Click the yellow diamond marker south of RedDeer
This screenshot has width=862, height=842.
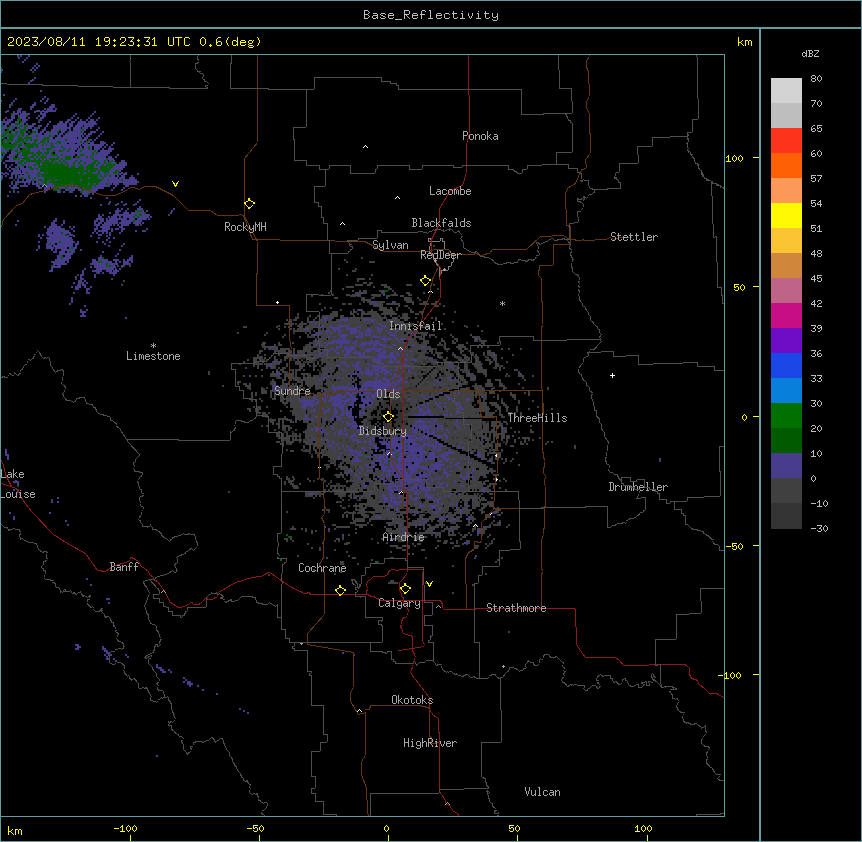(426, 281)
